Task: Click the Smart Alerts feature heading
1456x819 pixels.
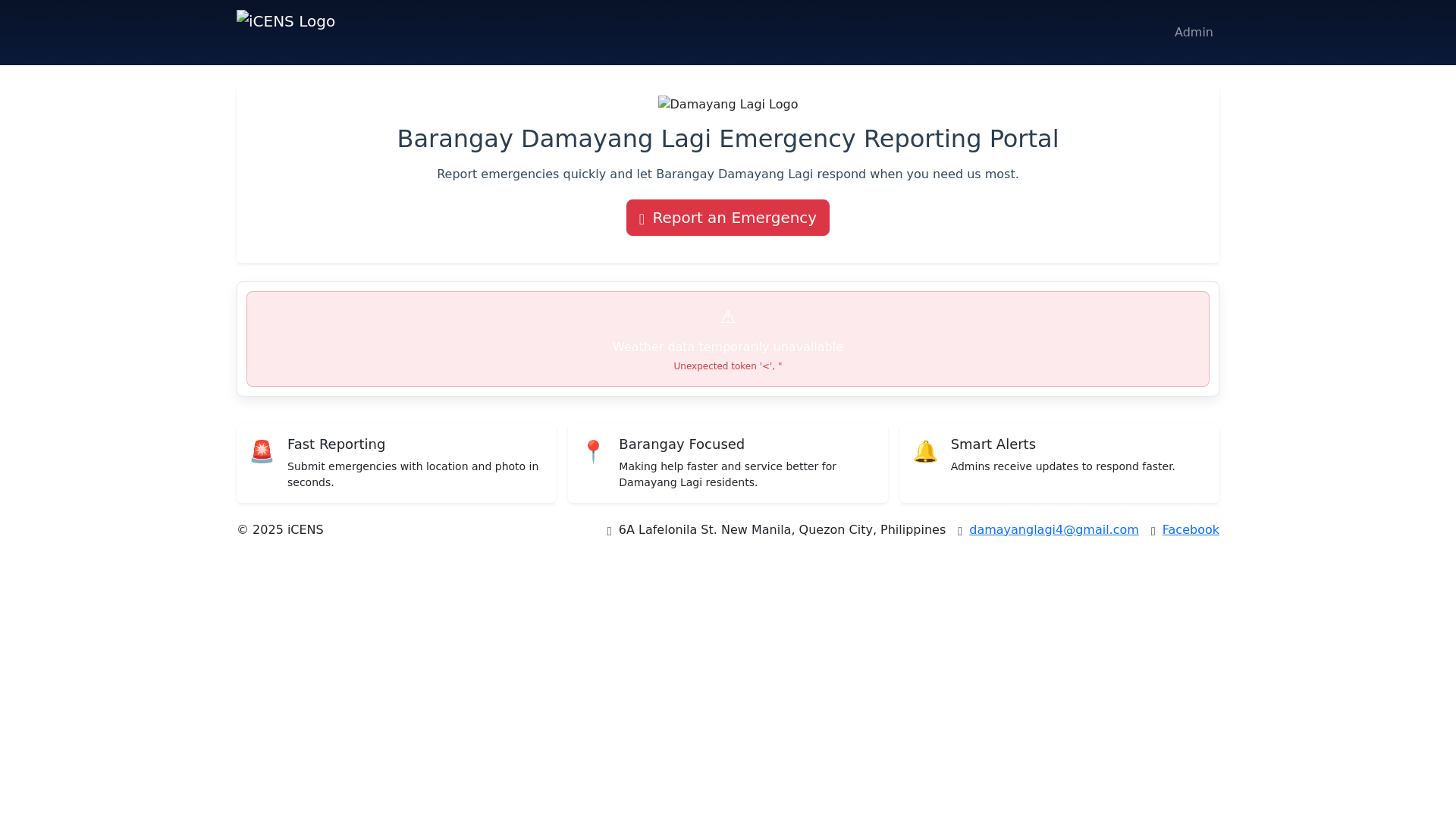Action: 993,444
